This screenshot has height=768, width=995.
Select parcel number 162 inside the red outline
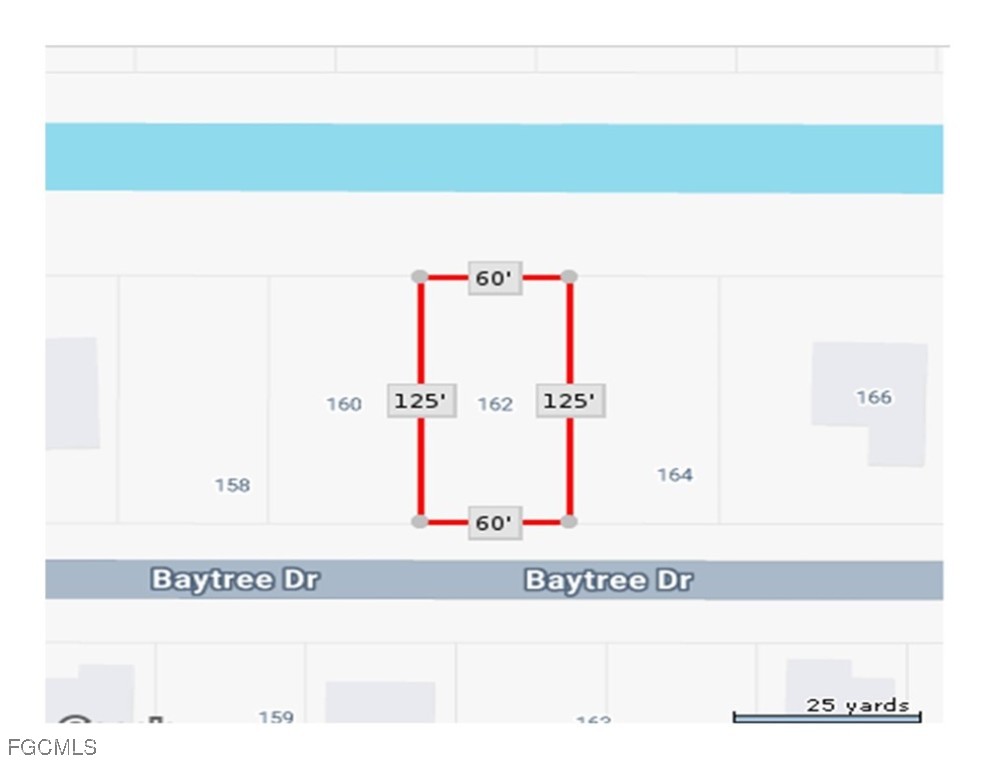click(495, 404)
